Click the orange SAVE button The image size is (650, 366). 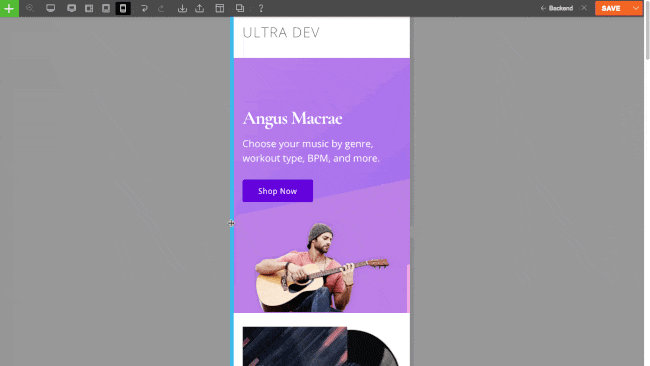(611, 8)
